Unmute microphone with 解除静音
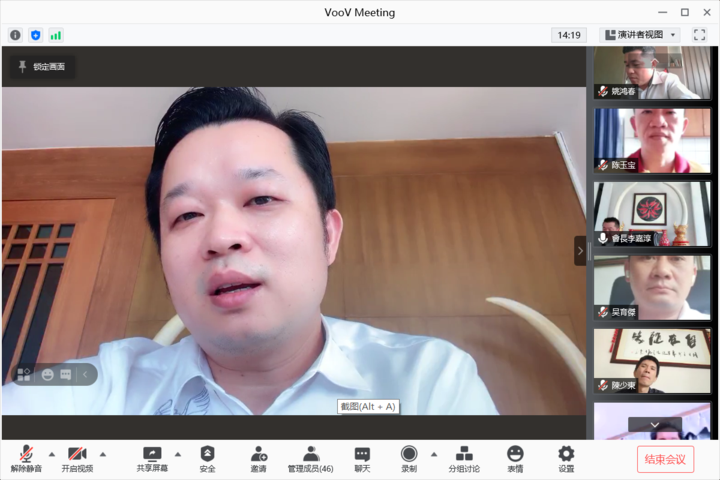 27,459
